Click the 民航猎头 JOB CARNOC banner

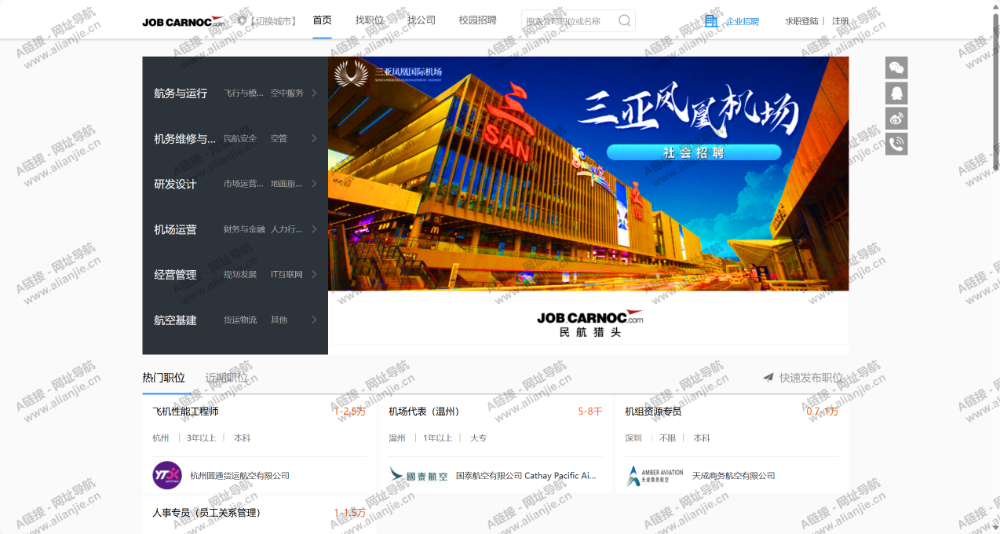pyautogui.click(x=589, y=323)
